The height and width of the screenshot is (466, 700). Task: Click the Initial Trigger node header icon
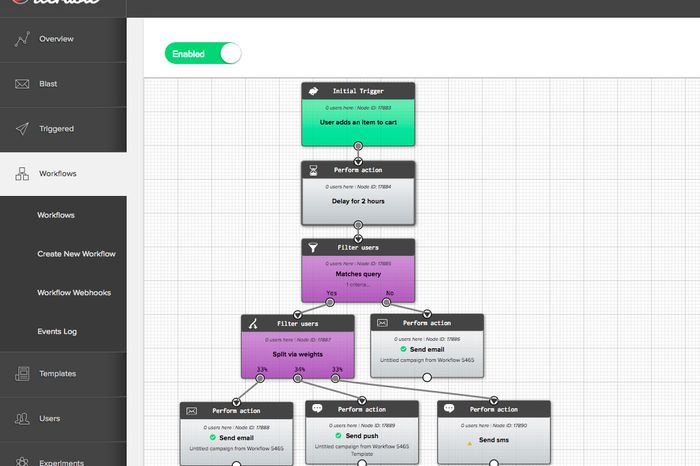313,91
